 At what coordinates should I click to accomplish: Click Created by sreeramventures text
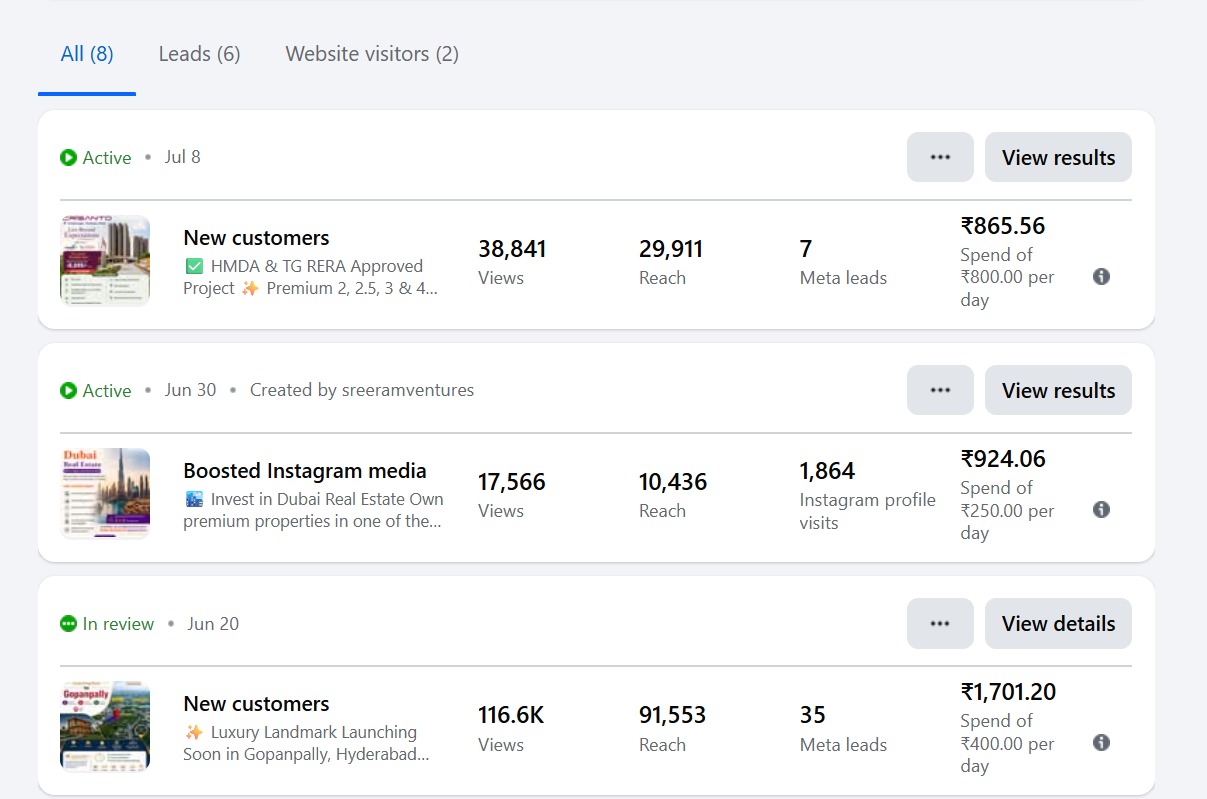point(362,390)
